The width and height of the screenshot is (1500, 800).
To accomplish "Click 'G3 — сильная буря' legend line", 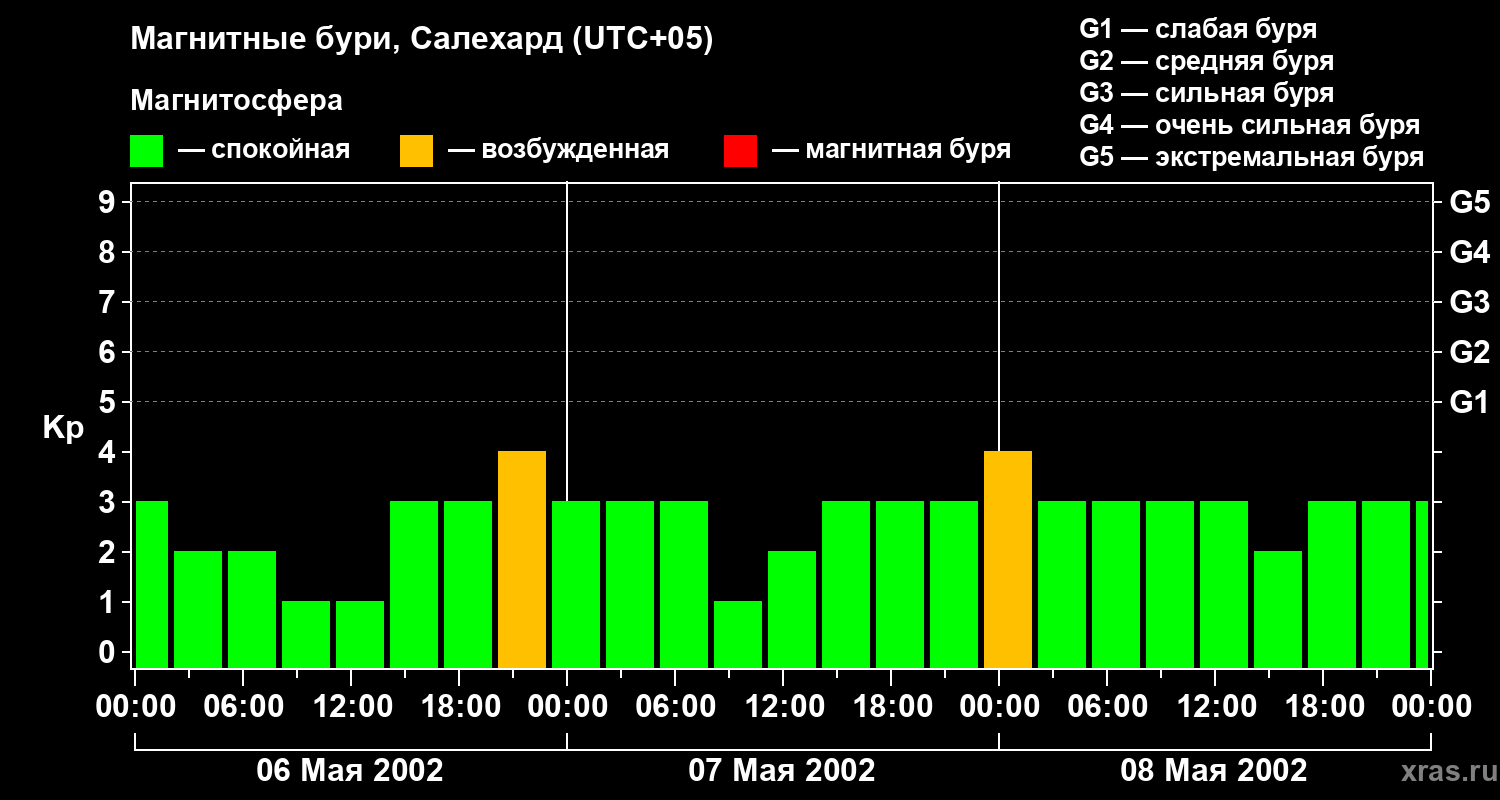I will coord(1207,93).
